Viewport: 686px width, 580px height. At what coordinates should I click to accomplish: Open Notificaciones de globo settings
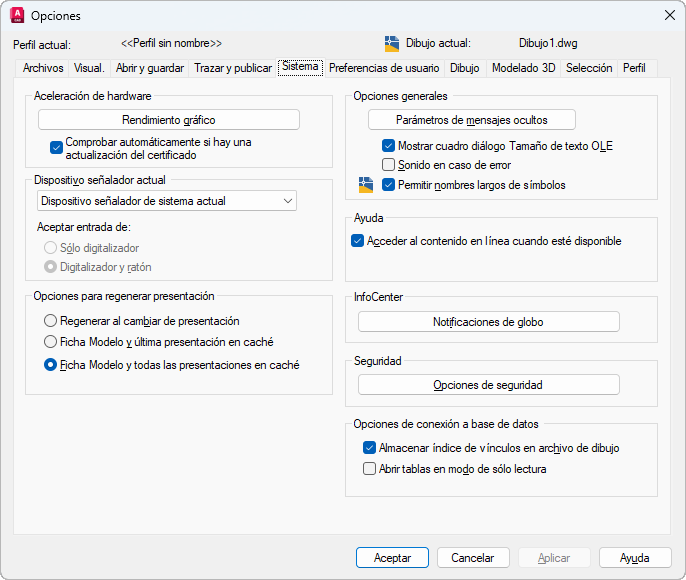tap(488, 322)
